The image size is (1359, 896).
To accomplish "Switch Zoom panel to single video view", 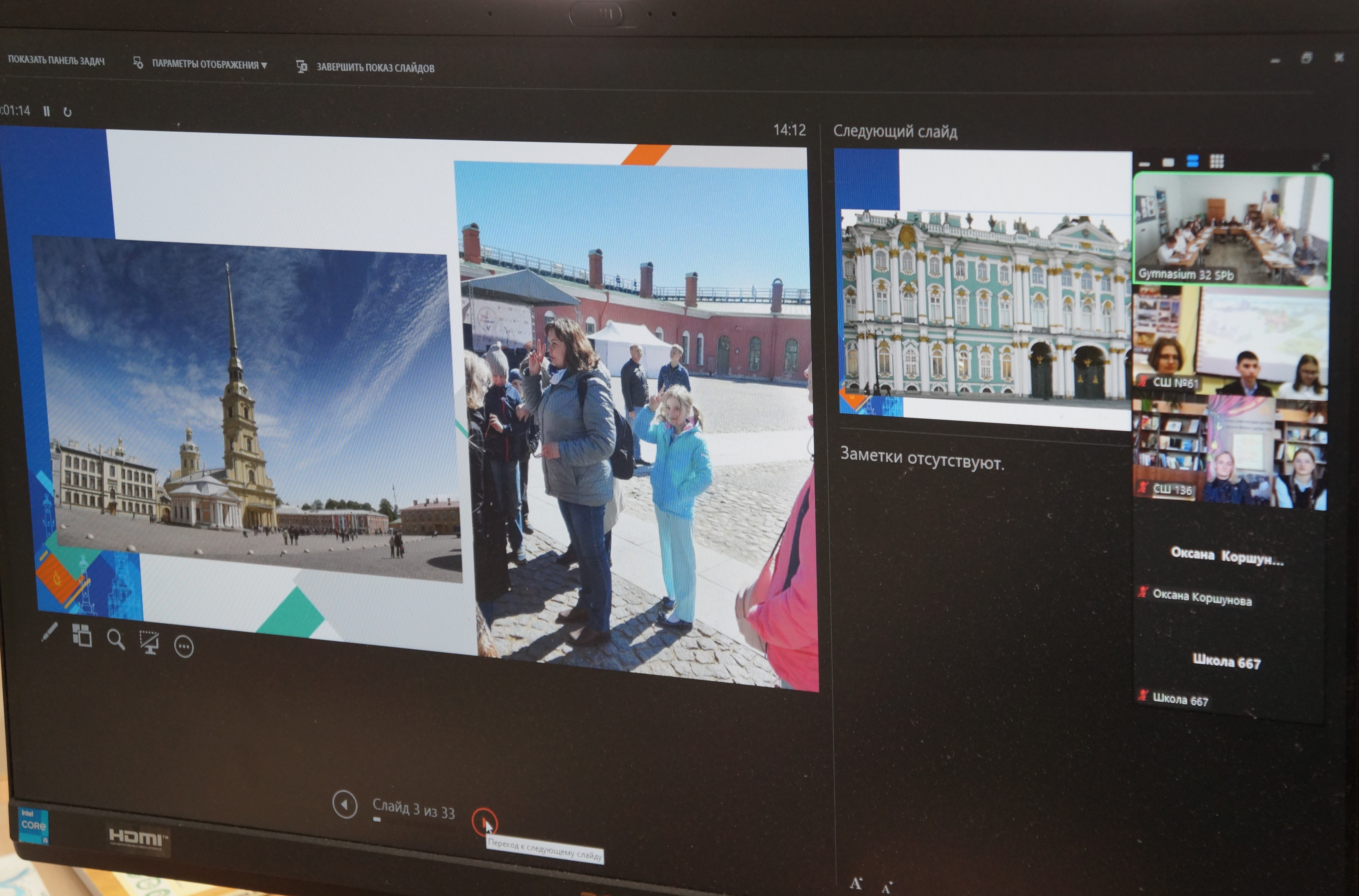I will coord(1168,162).
